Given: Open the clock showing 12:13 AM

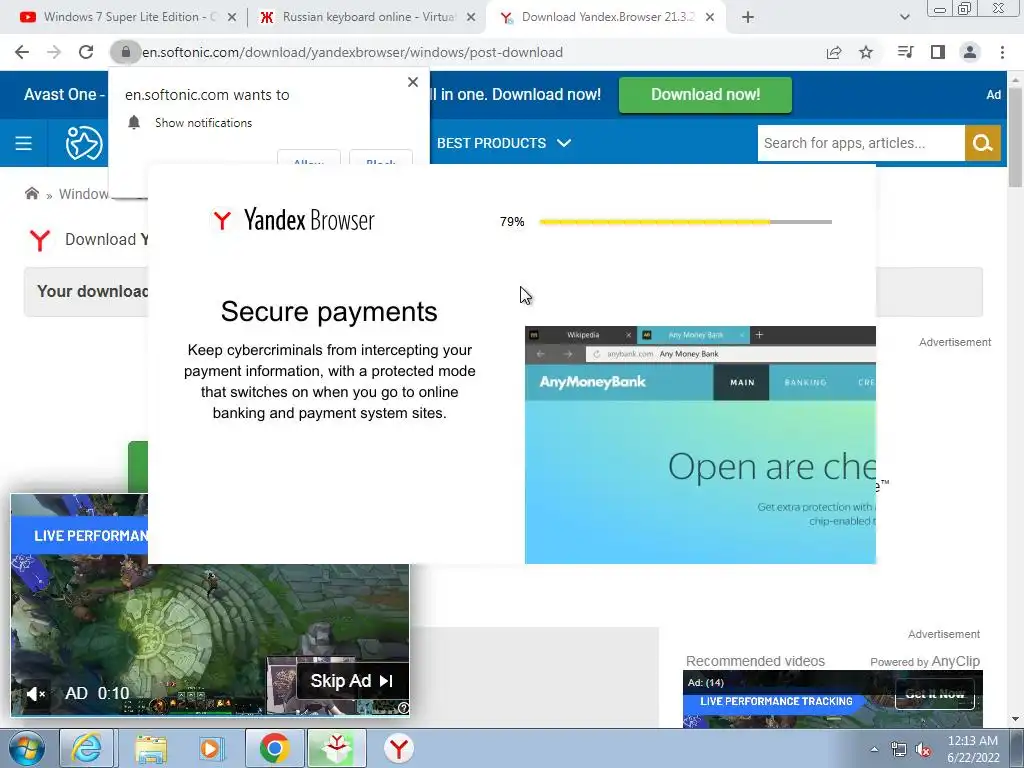Looking at the screenshot, I should 973,749.
